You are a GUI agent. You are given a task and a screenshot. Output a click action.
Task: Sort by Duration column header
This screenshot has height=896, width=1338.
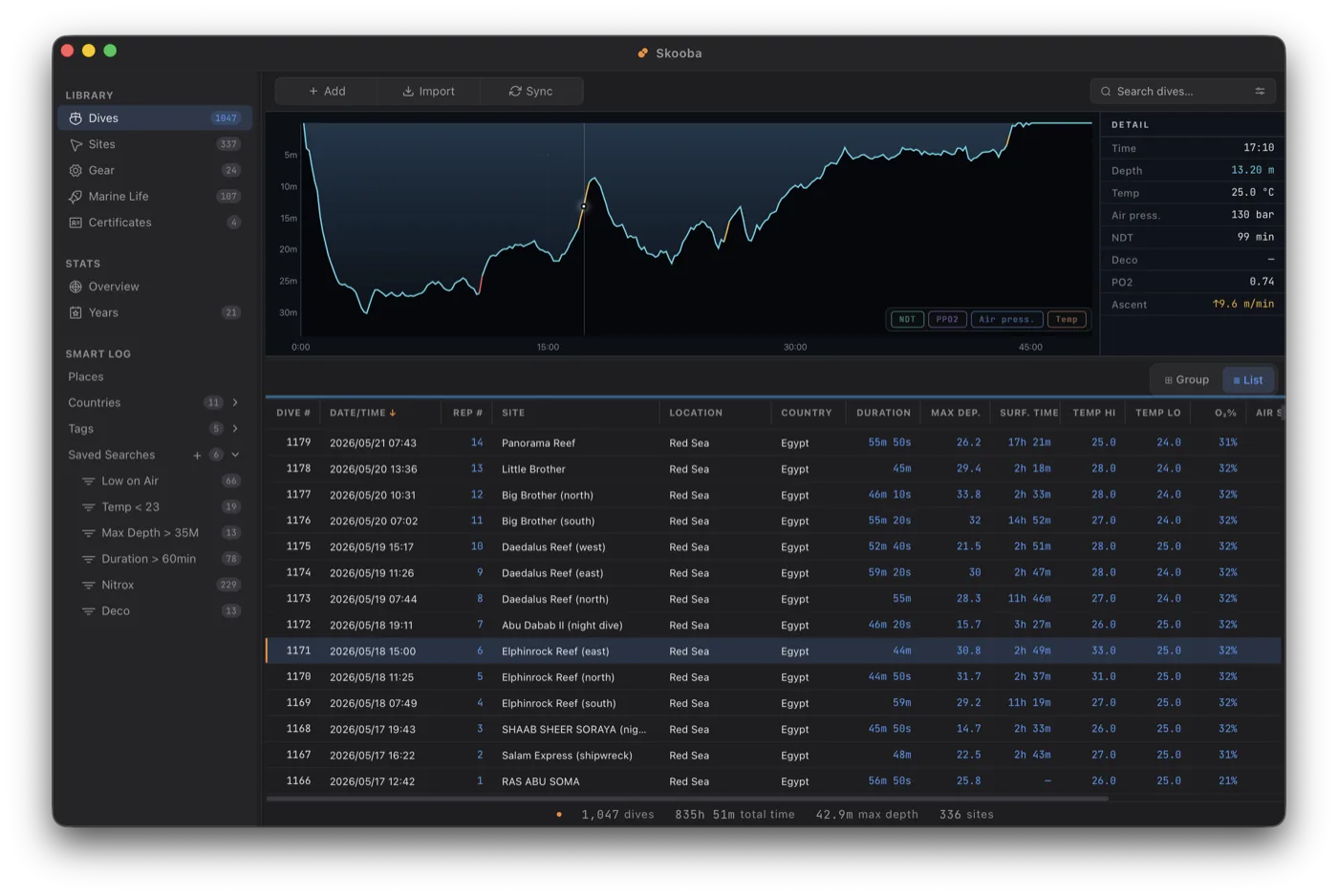[883, 413]
